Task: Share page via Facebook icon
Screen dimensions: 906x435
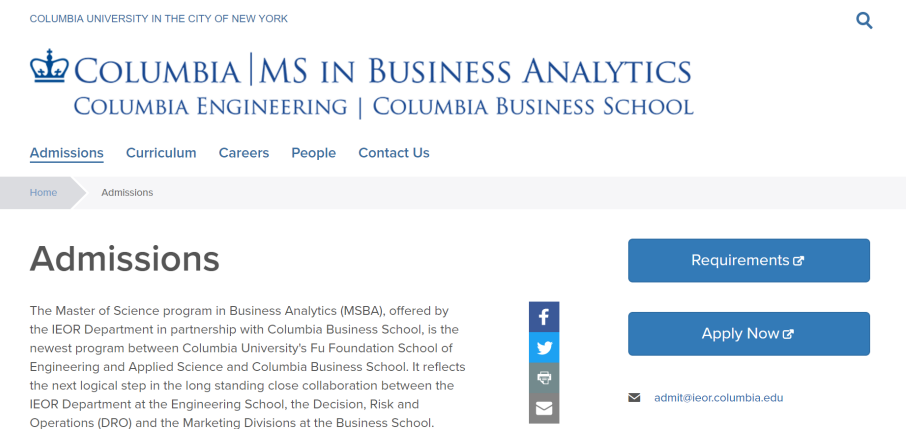Action: point(544,317)
